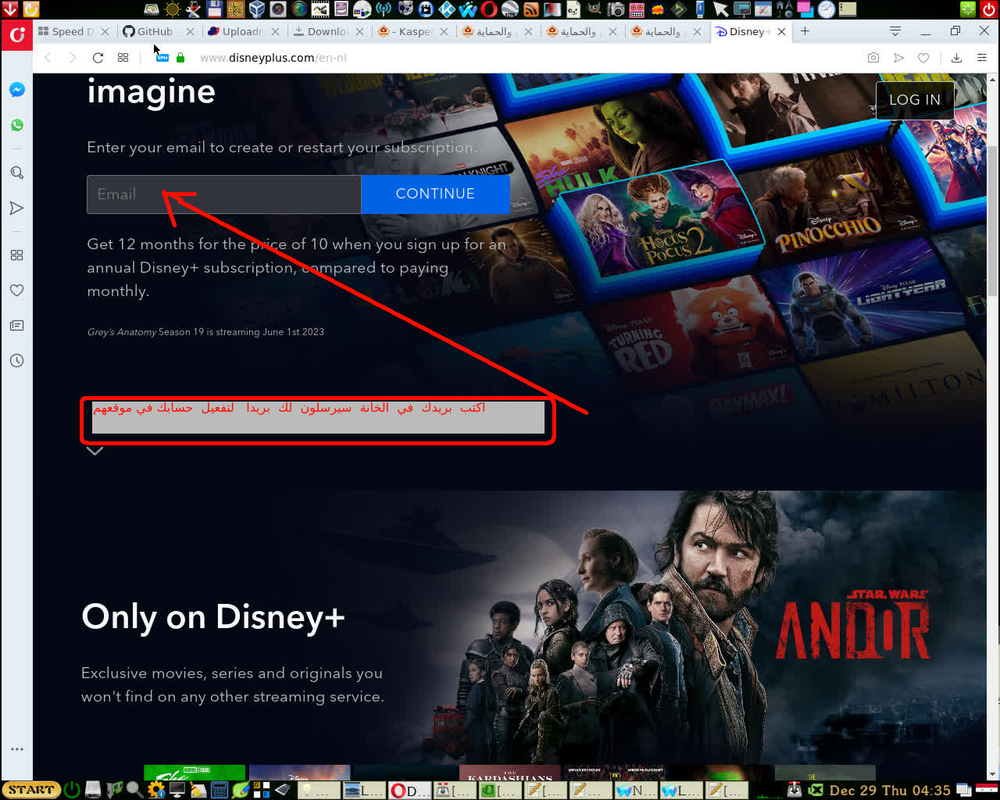Close the Disney+ tab
This screenshot has width=1000, height=800.
point(781,31)
